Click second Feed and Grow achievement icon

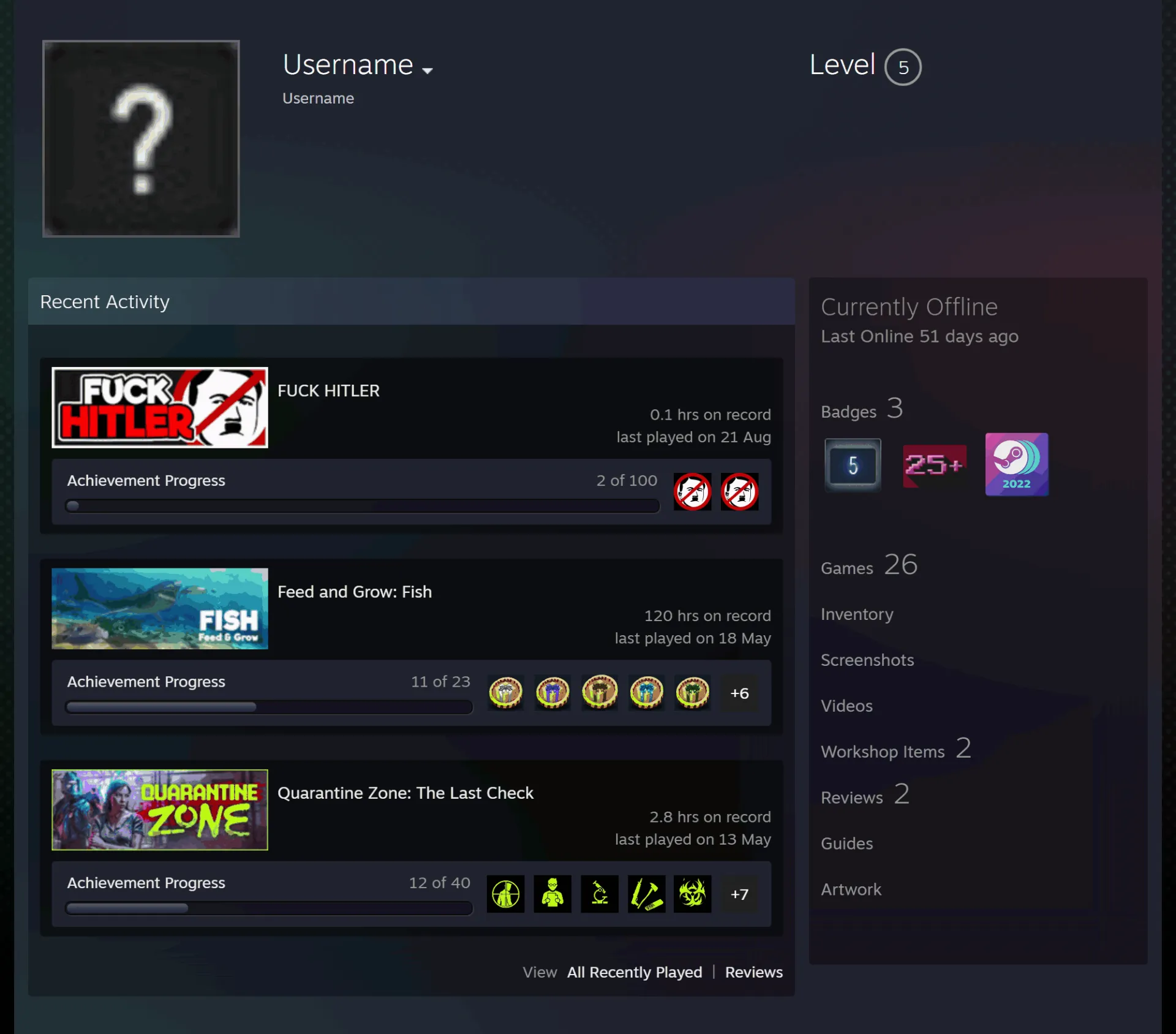point(552,693)
